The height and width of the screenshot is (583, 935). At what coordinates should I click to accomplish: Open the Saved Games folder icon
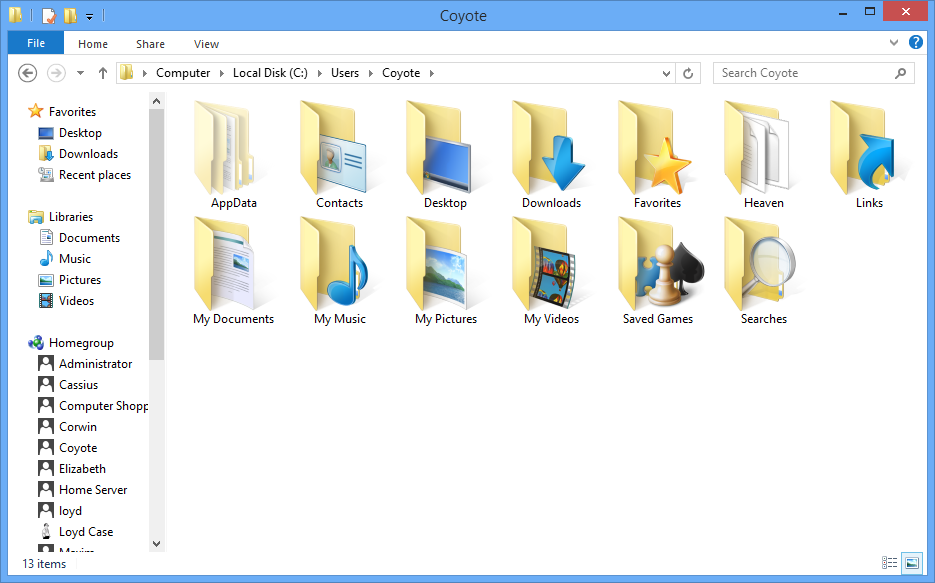click(x=661, y=263)
